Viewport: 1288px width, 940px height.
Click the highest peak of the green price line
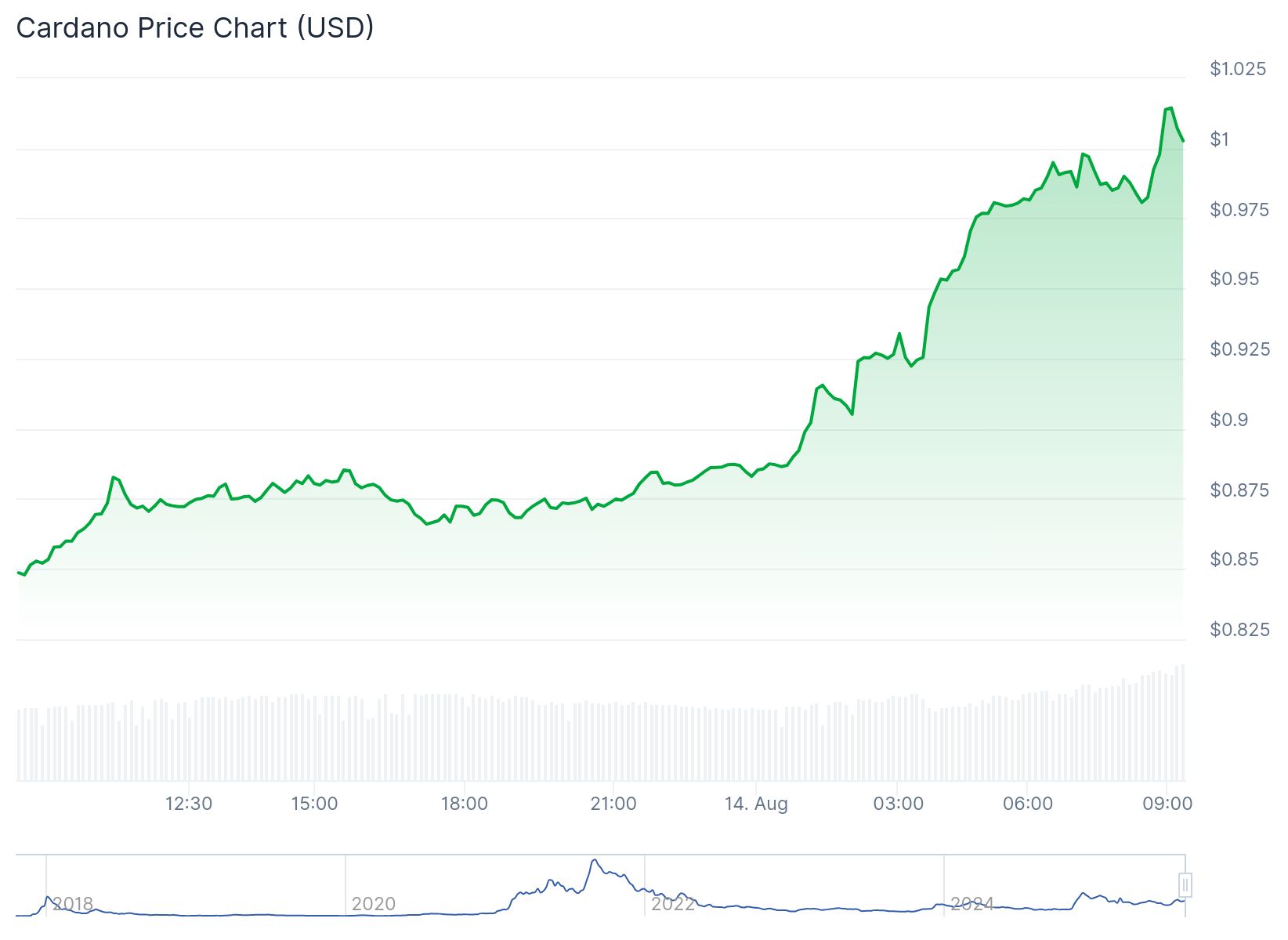(1170, 108)
